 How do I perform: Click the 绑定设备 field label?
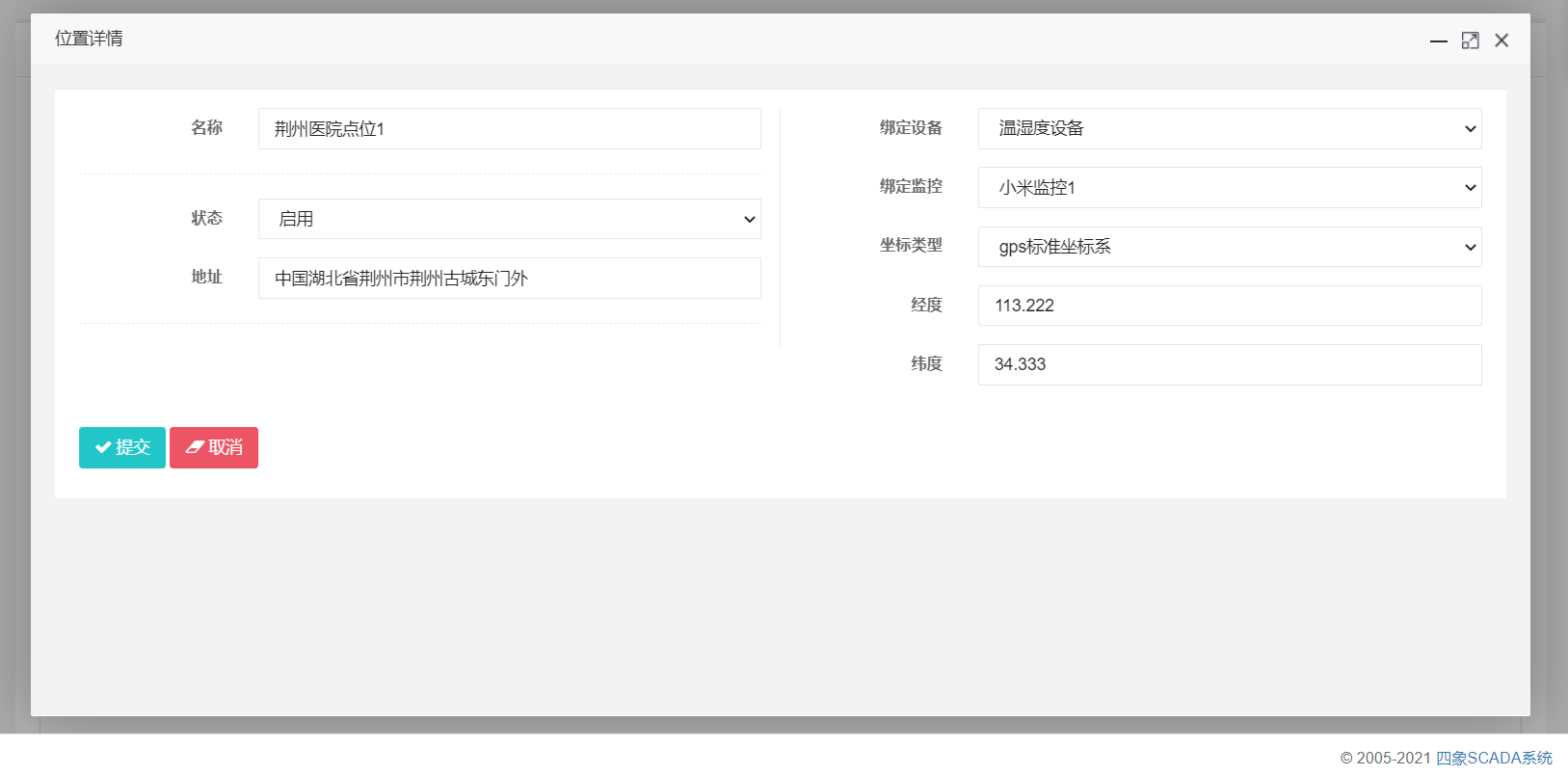911,127
